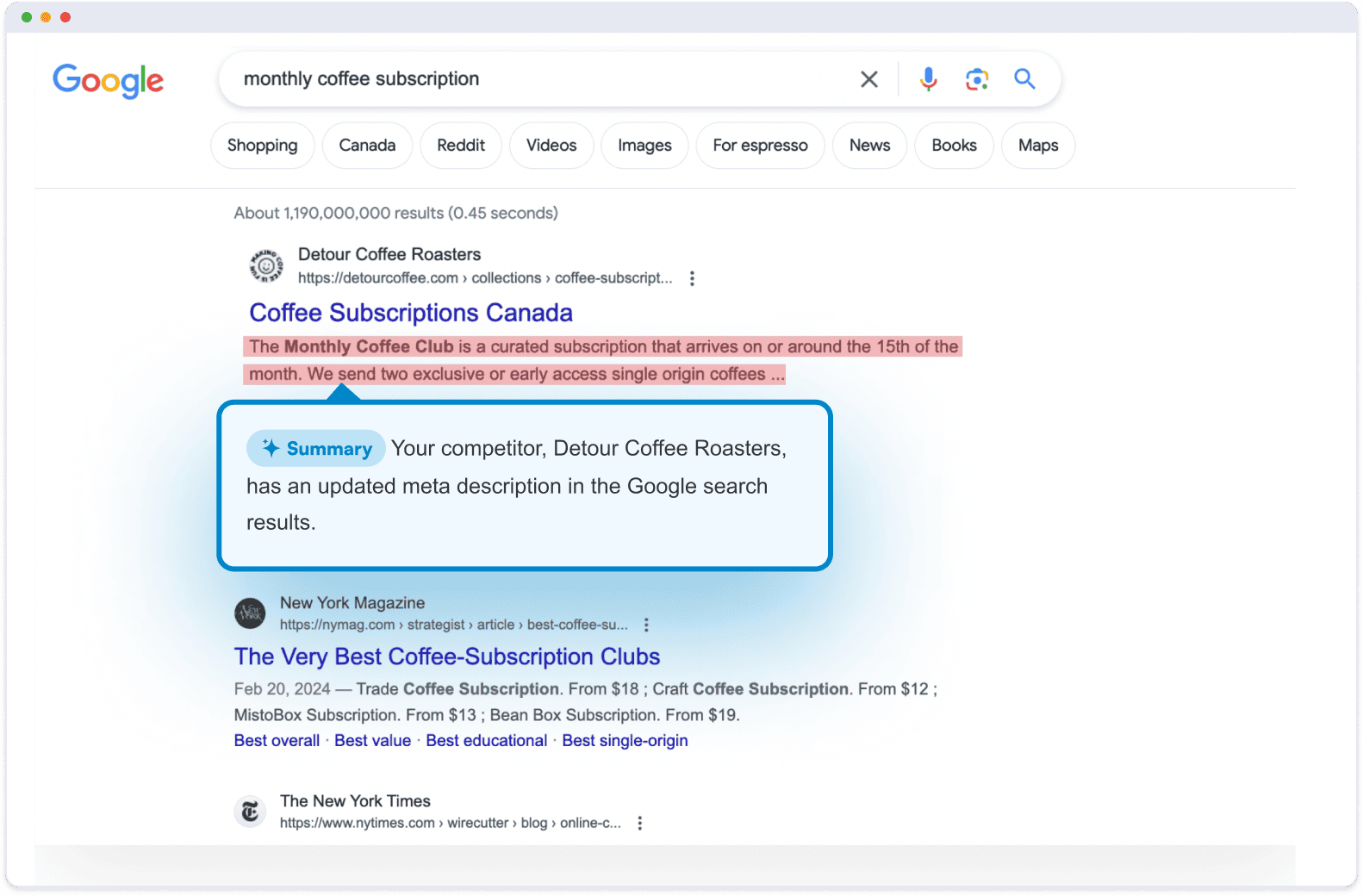Jump to the 'Best overall' sitelink
1363x896 pixels.
277,741
